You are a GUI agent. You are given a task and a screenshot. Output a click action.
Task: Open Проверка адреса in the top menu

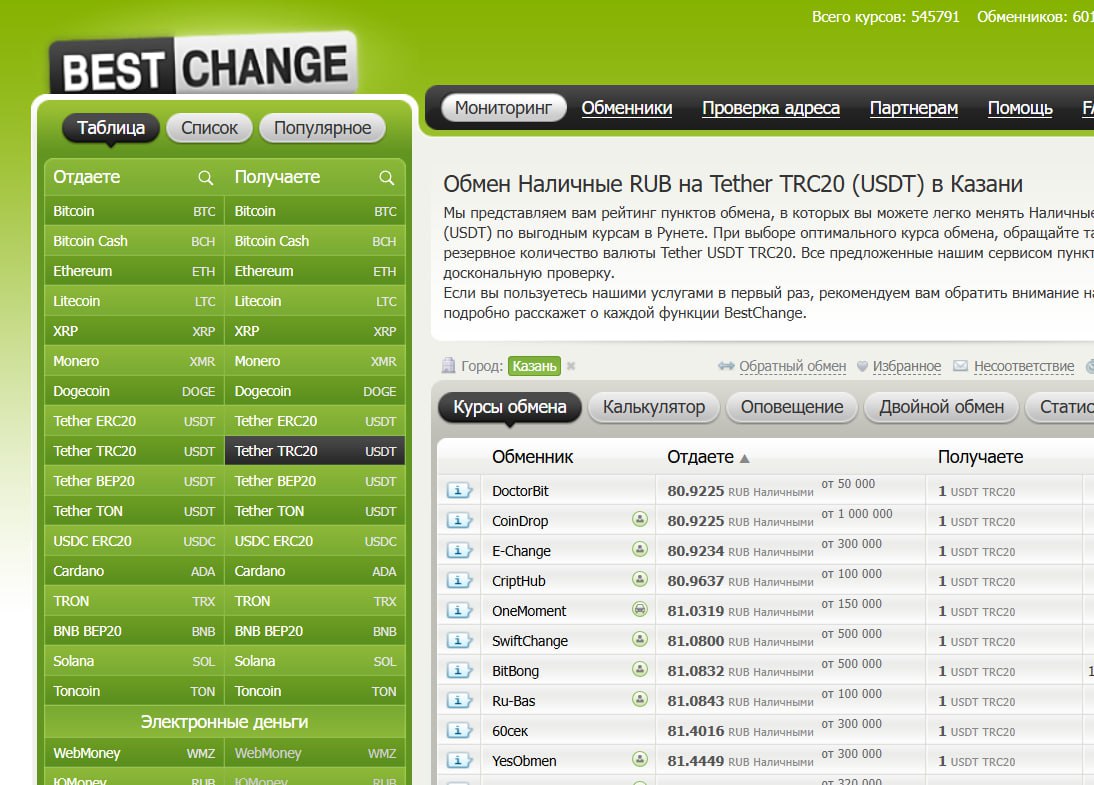tap(771, 108)
